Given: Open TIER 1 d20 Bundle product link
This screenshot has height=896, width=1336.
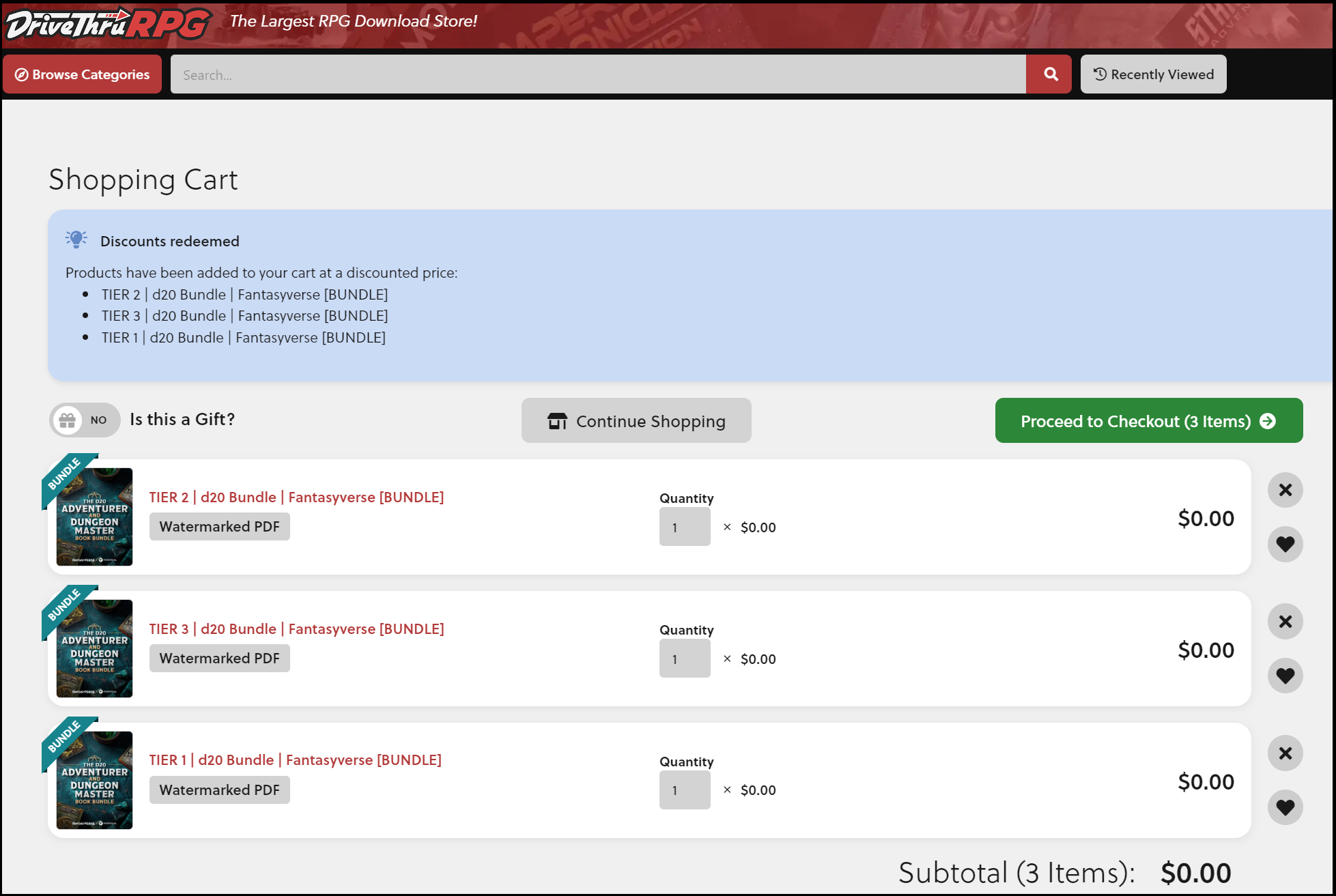Looking at the screenshot, I should coord(295,760).
